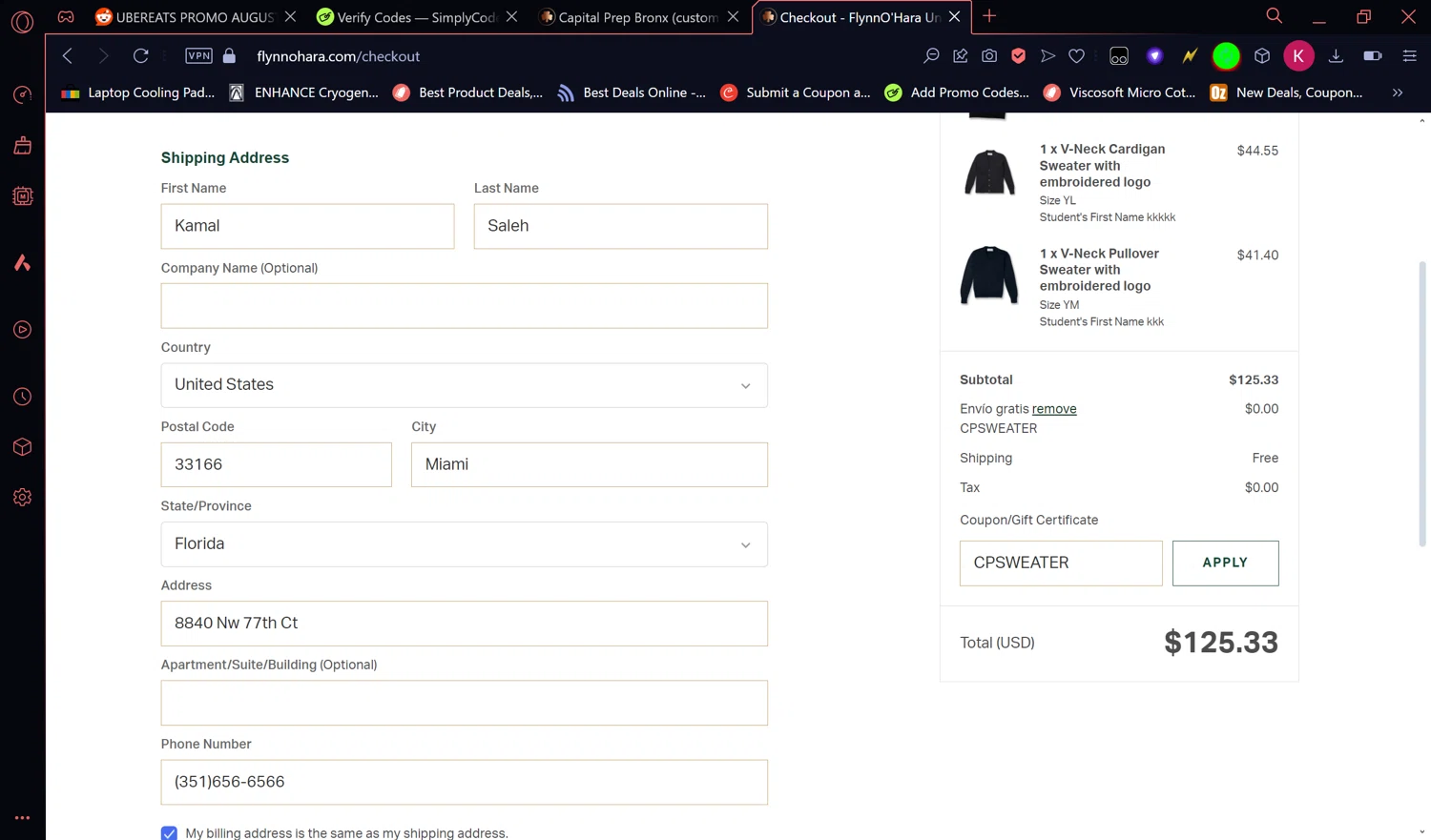Click the Company Name input field
Image resolution: width=1431 pixels, height=840 pixels.
(x=464, y=306)
